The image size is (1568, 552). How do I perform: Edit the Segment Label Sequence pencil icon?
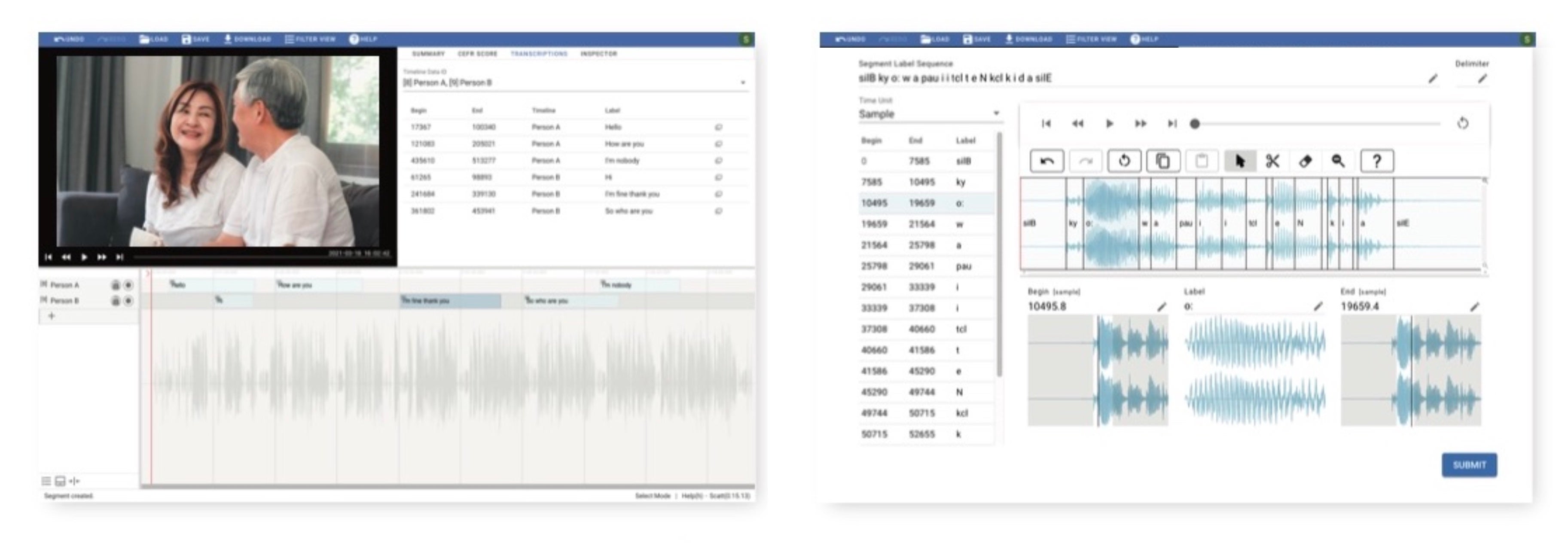pyautogui.click(x=1433, y=79)
